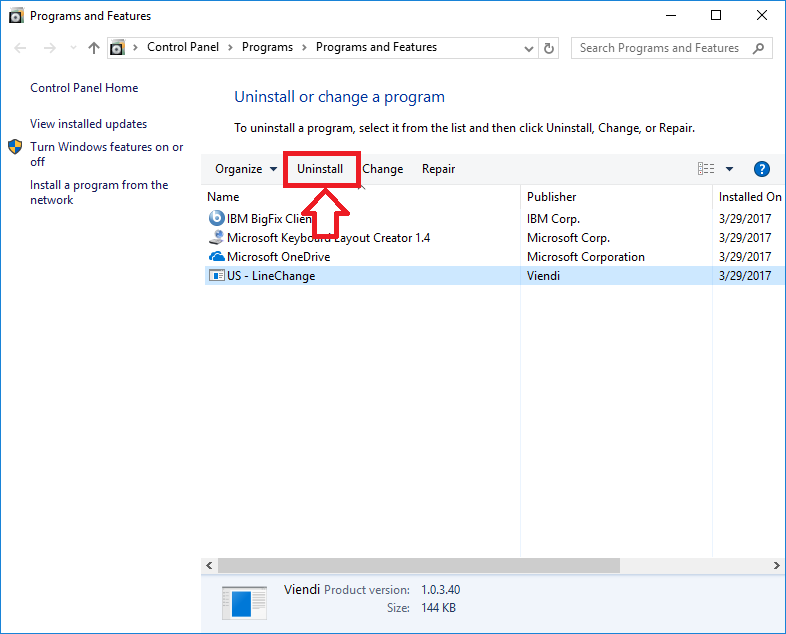
Task: Select Microsoft Keyboard Layout Creator 1.4 row text
Action: (x=328, y=238)
